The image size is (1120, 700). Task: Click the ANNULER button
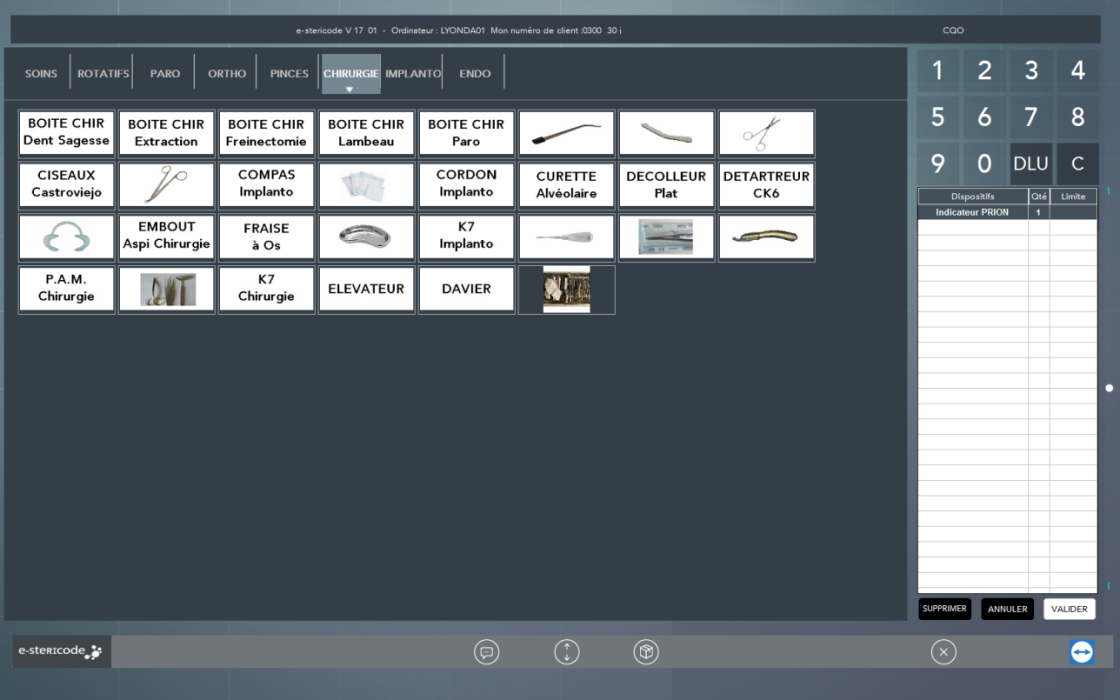coord(1007,609)
